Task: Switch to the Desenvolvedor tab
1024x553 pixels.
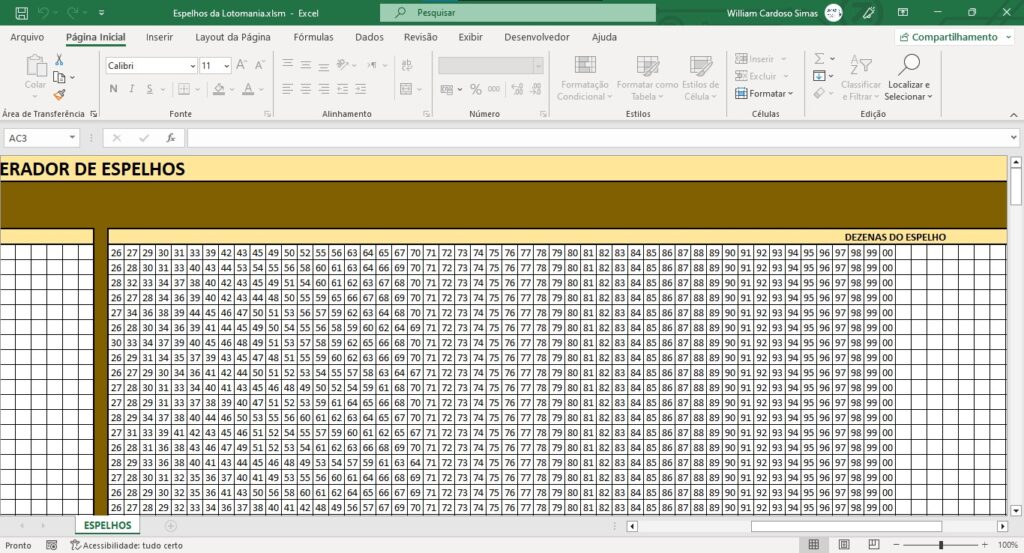Action: click(537, 37)
